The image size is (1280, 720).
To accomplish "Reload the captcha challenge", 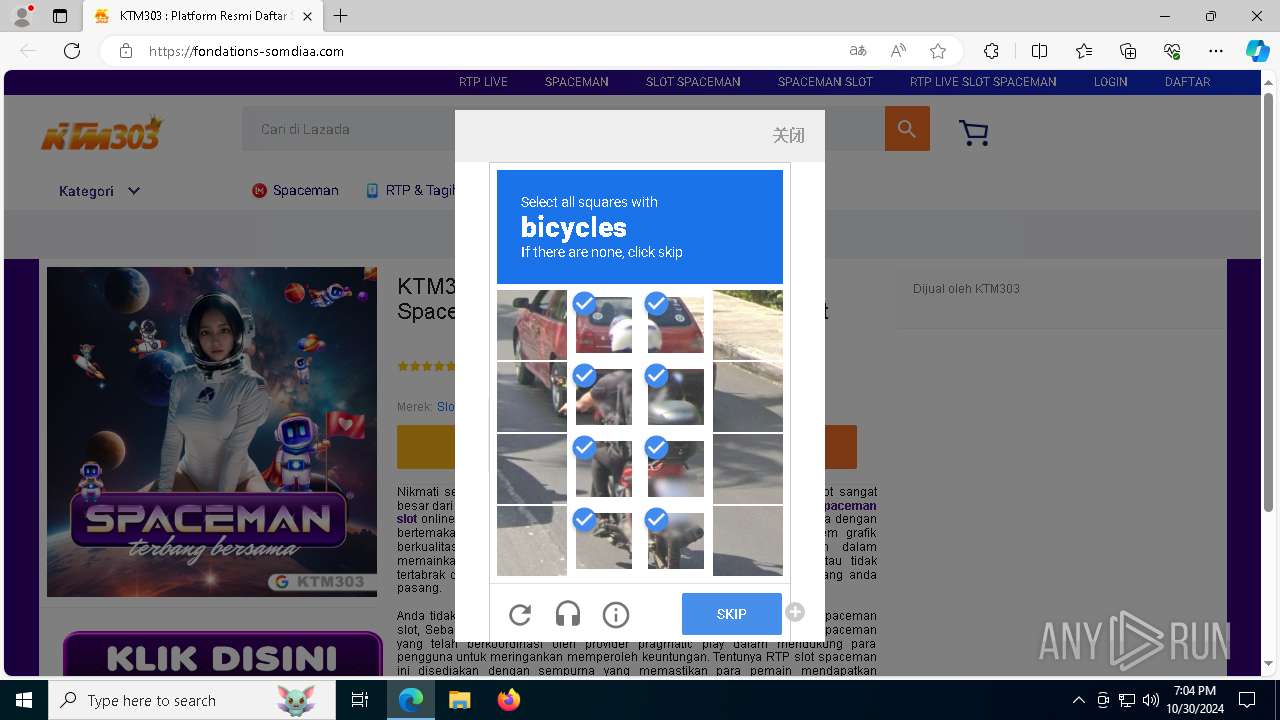I will coord(520,615).
